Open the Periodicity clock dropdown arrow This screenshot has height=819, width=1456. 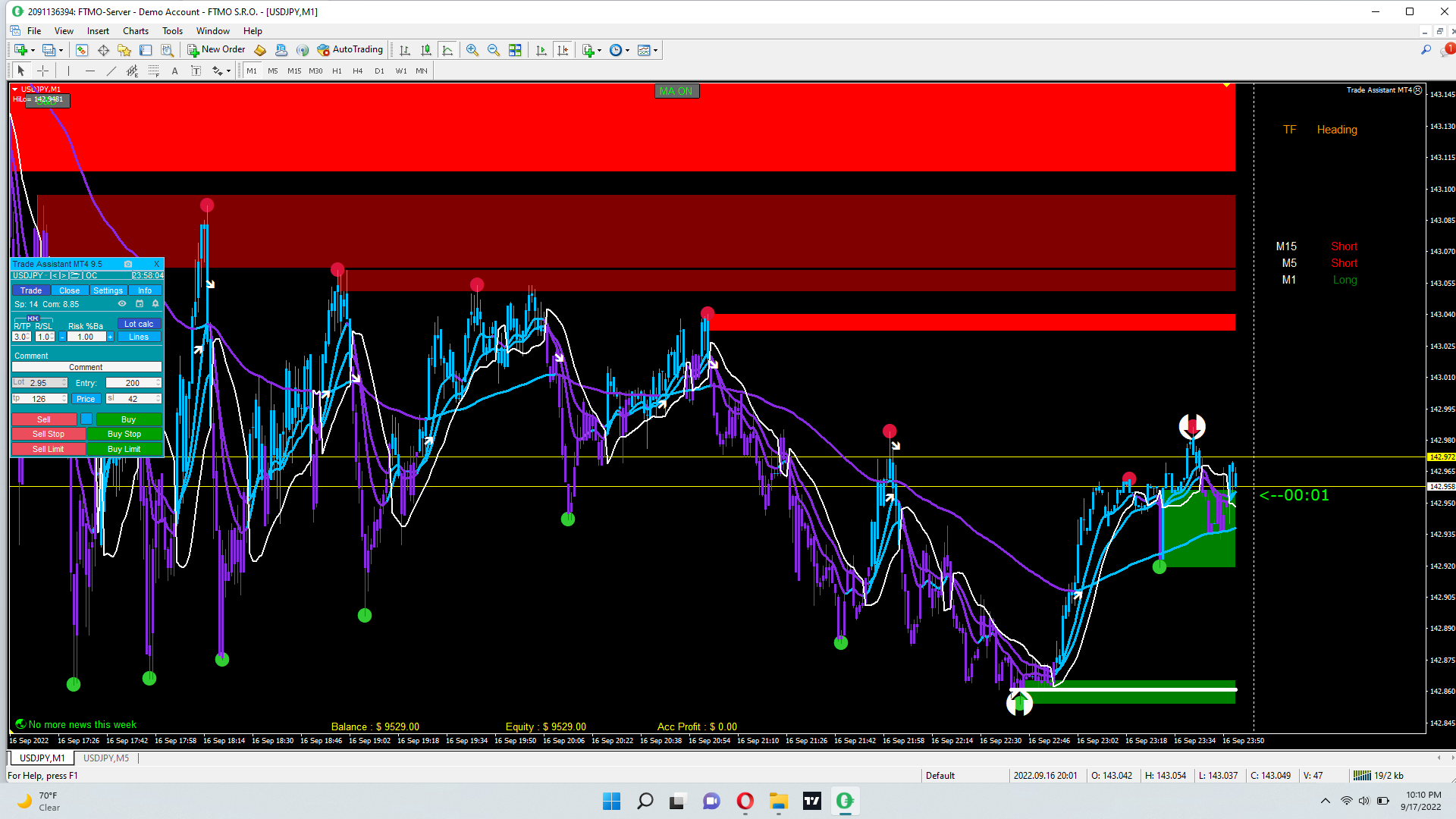coord(627,51)
